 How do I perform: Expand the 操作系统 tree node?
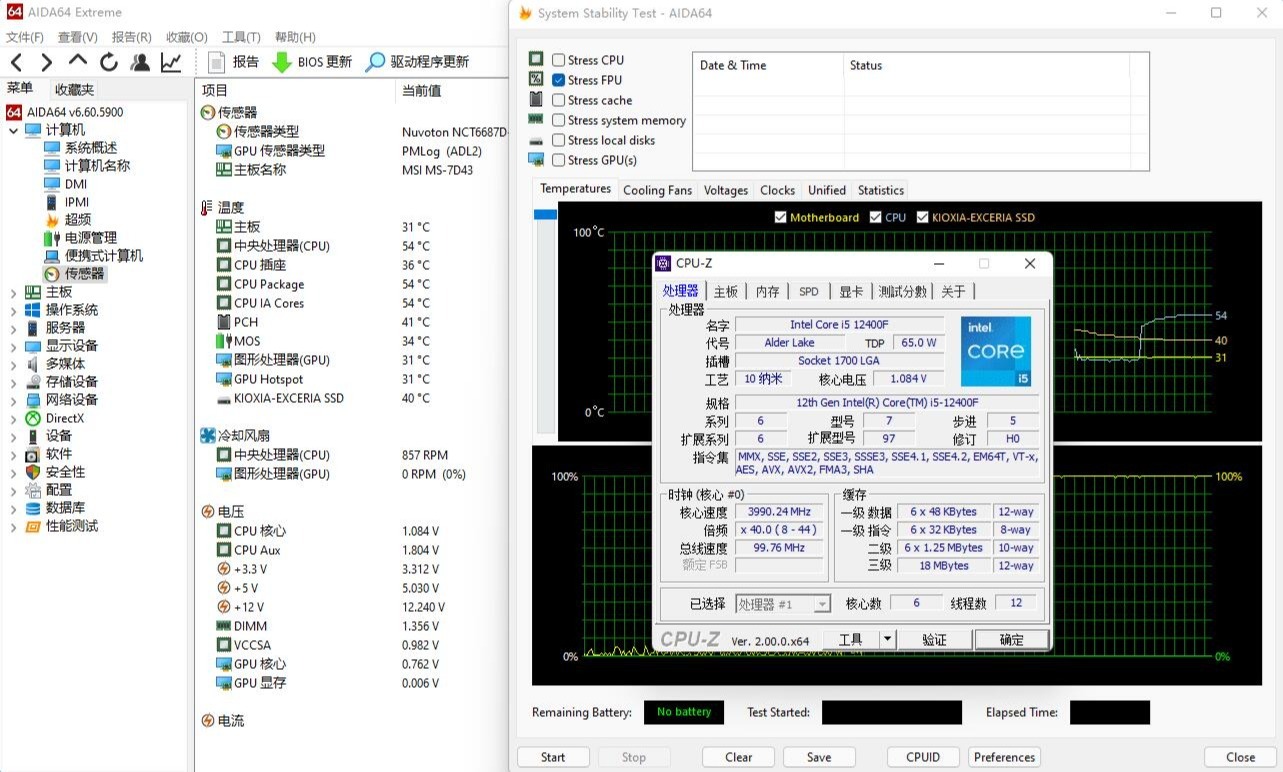(13, 310)
